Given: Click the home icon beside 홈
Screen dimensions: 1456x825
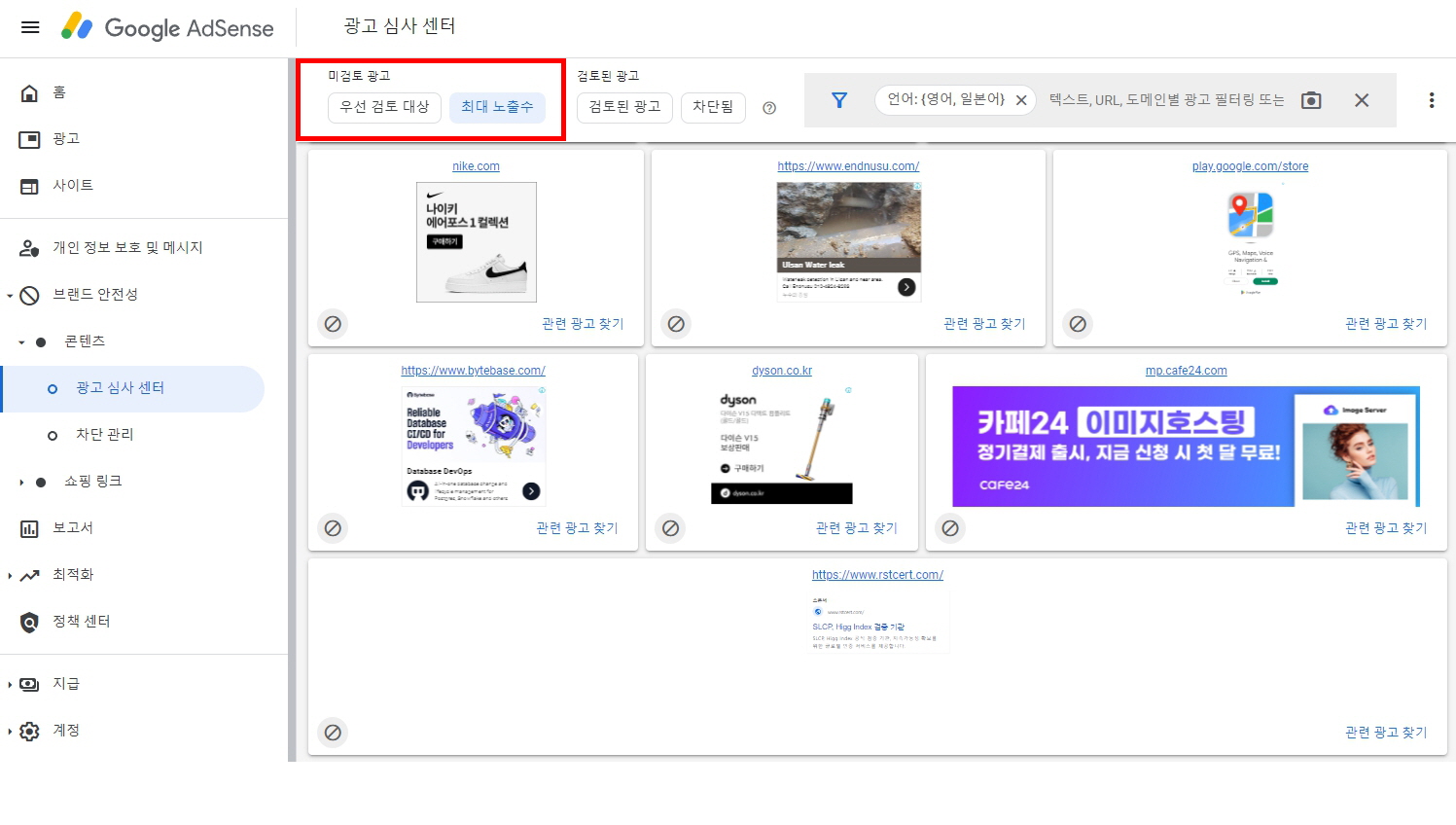Looking at the screenshot, I should pyautogui.click(x=30, y=92).
